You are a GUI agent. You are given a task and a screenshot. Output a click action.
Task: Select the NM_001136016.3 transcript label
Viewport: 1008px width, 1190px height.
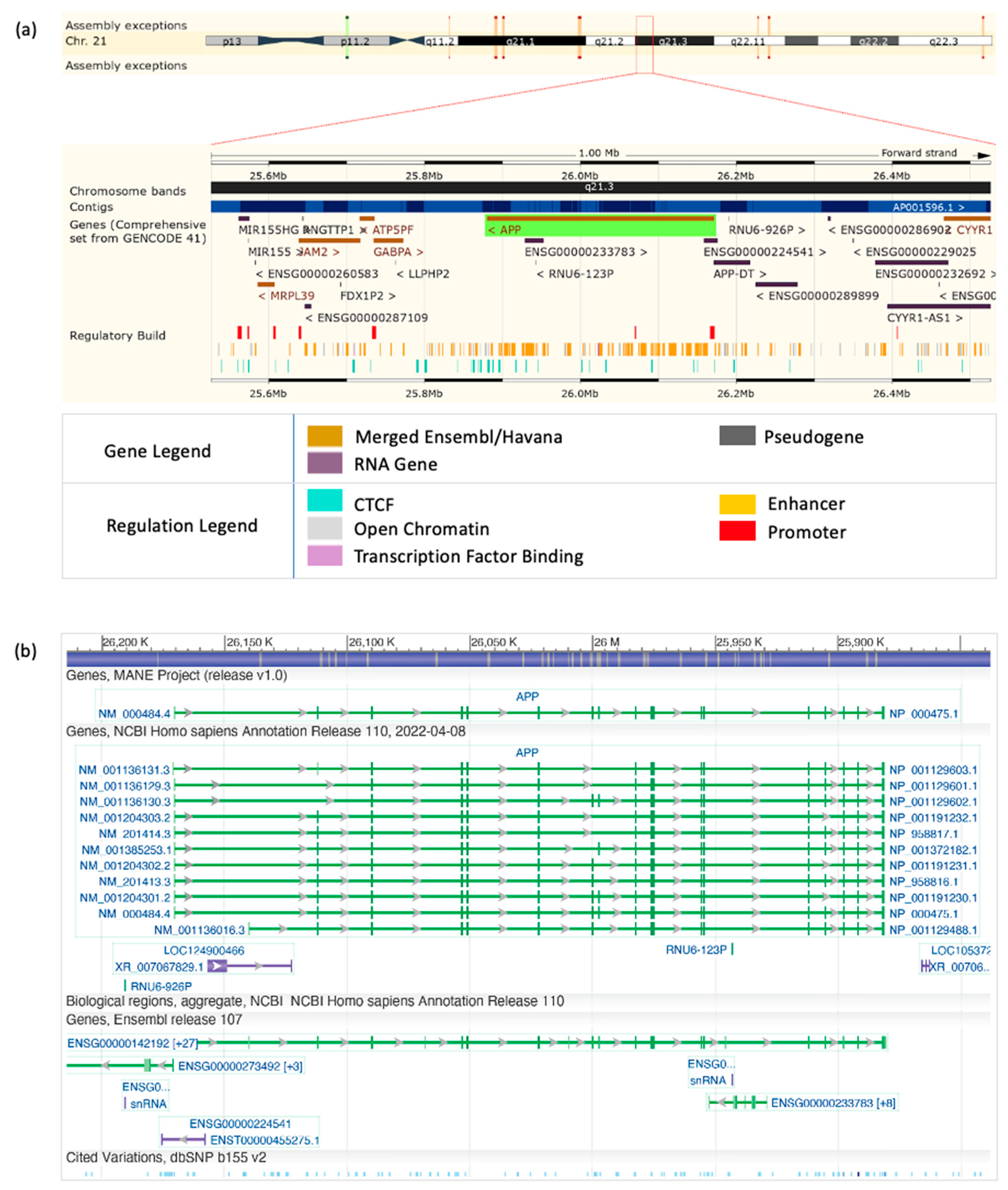(199, 930)
